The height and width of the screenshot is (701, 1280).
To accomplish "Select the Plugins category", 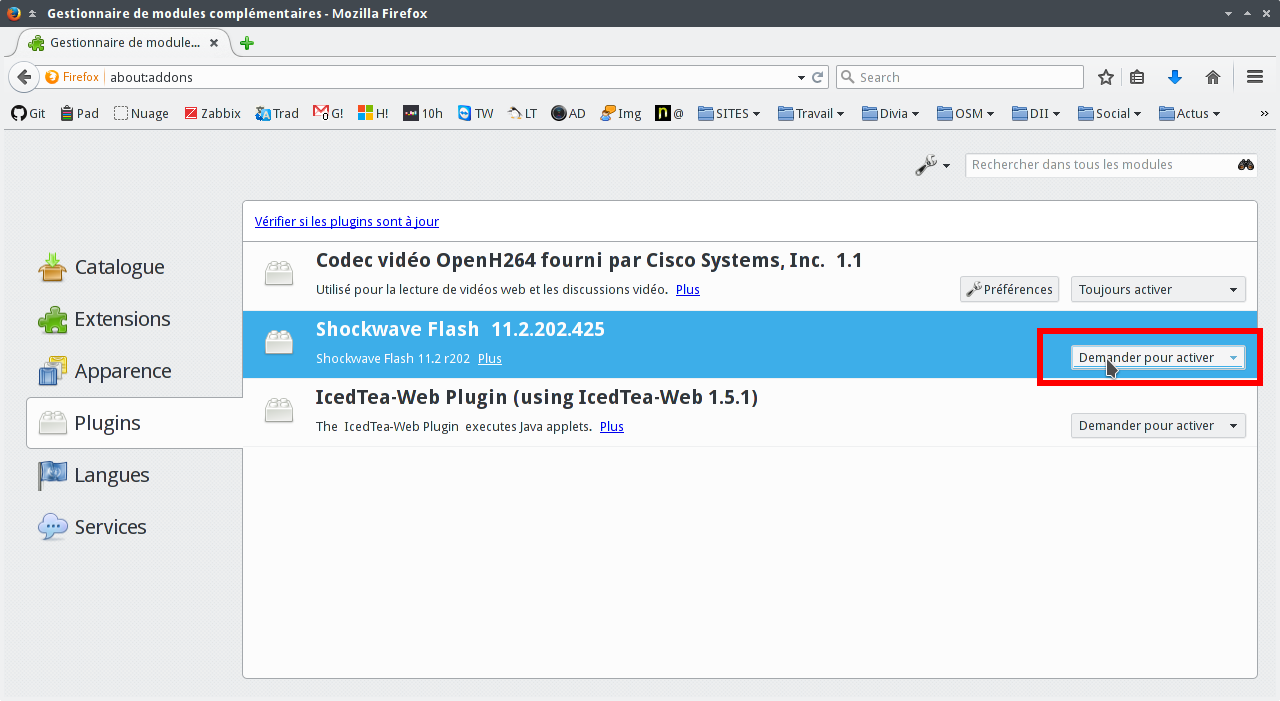I will click(x=134, y=423).
